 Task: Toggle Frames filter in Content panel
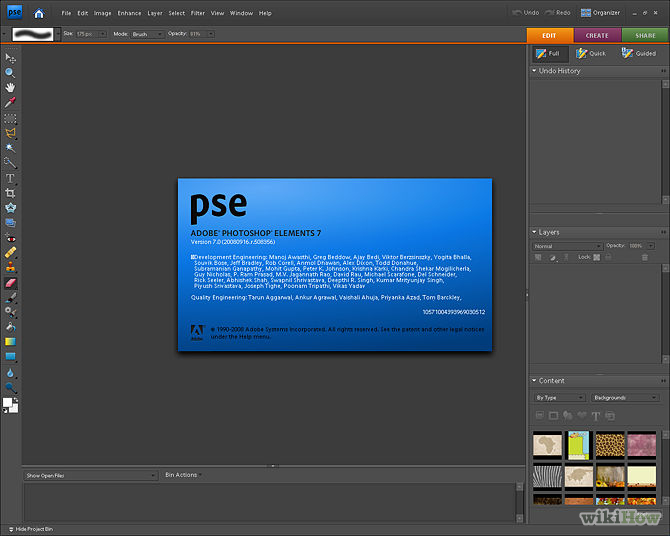(x=553, y=415)
